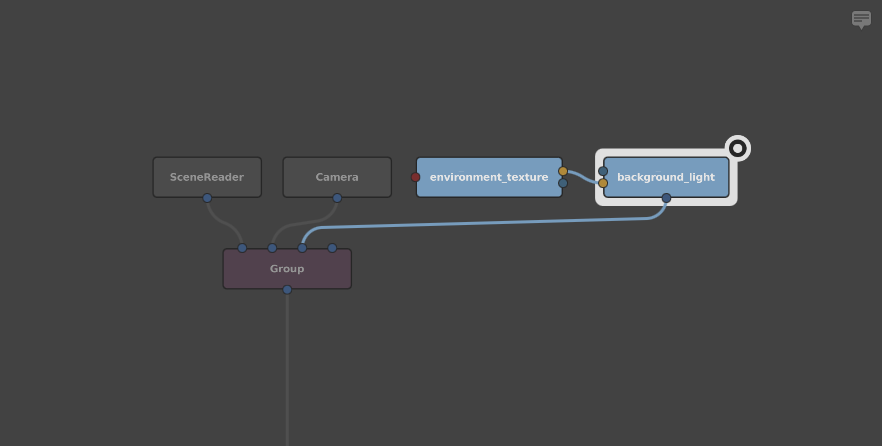Select the Group node
882x446 pixels.
(287, 269)
